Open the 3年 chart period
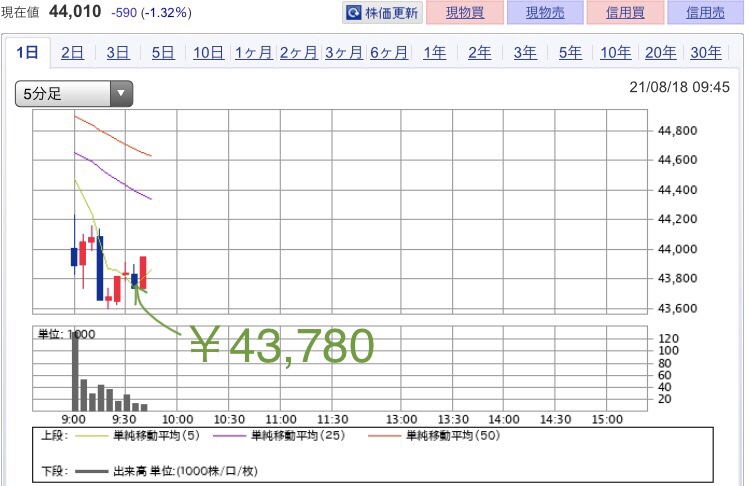The image size is (749, 486). [x=525, y=53]
